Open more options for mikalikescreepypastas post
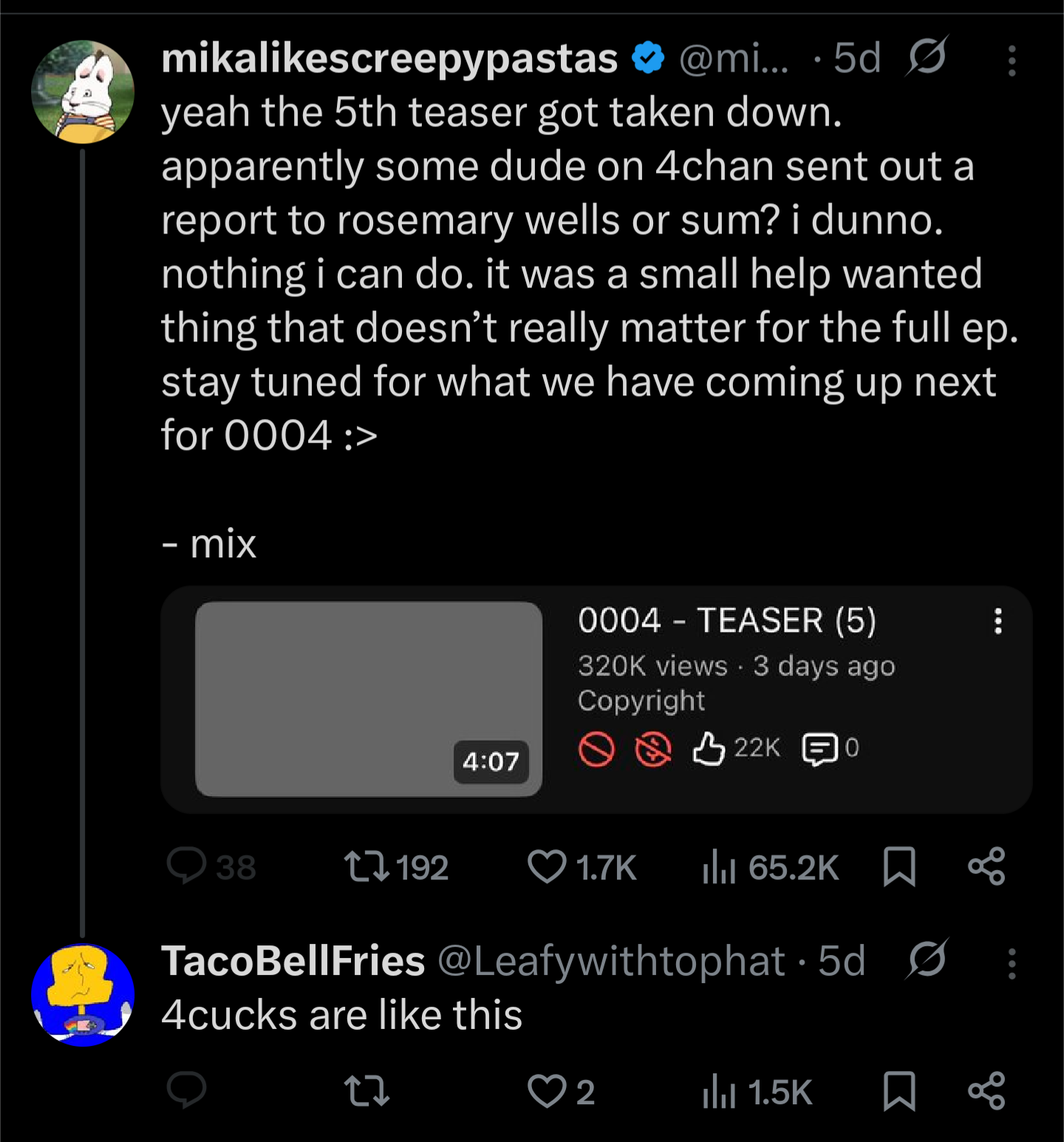 [1012, 61]
